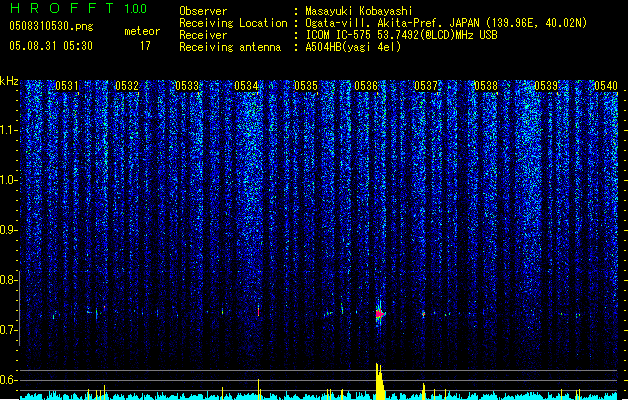Viewport: 629px width, 400px height.
Task: Click the kHz axis unit label
Action: pyautogui.click(x=9, y=81)
